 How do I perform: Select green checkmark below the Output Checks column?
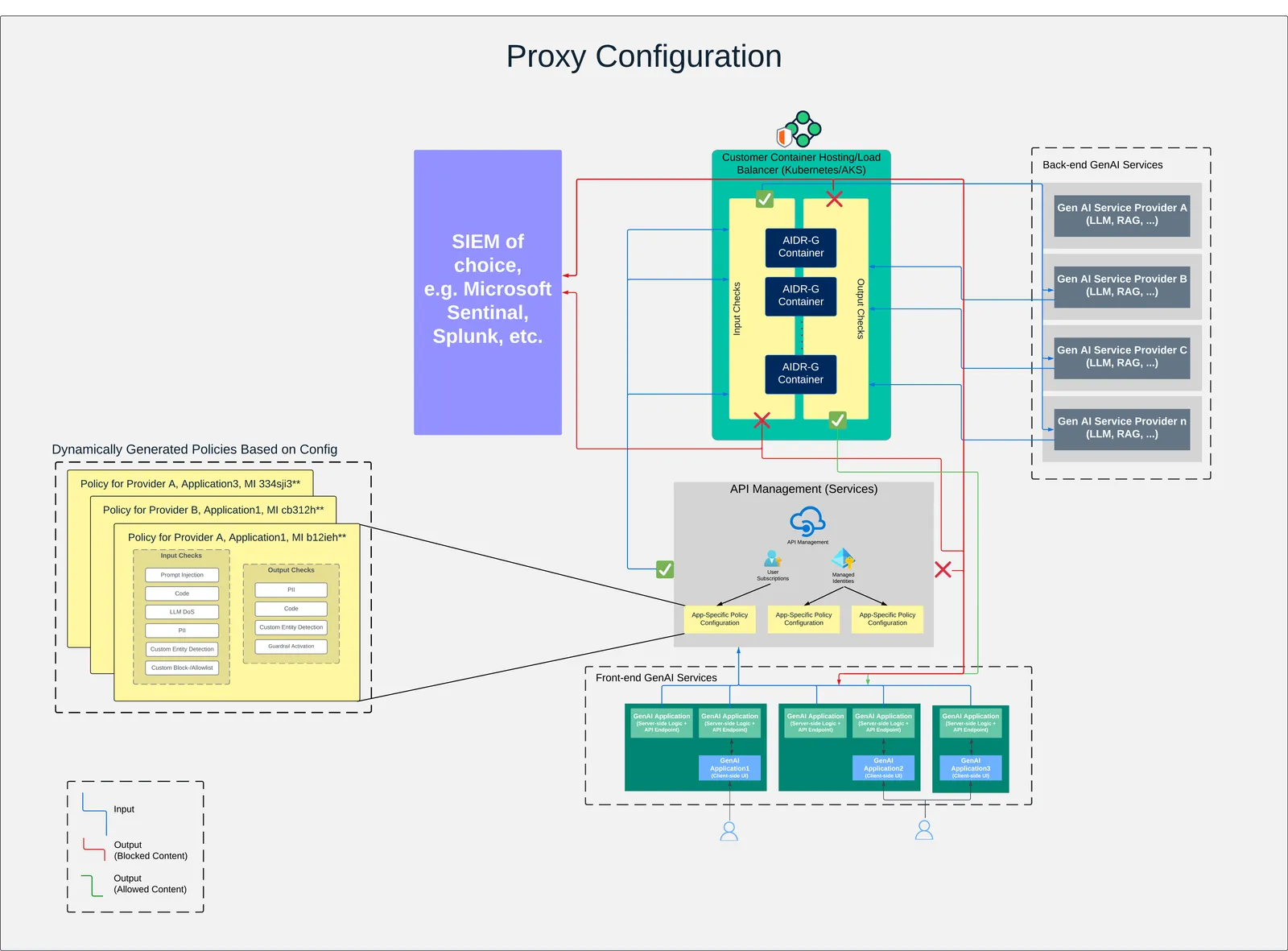point(837,420)
